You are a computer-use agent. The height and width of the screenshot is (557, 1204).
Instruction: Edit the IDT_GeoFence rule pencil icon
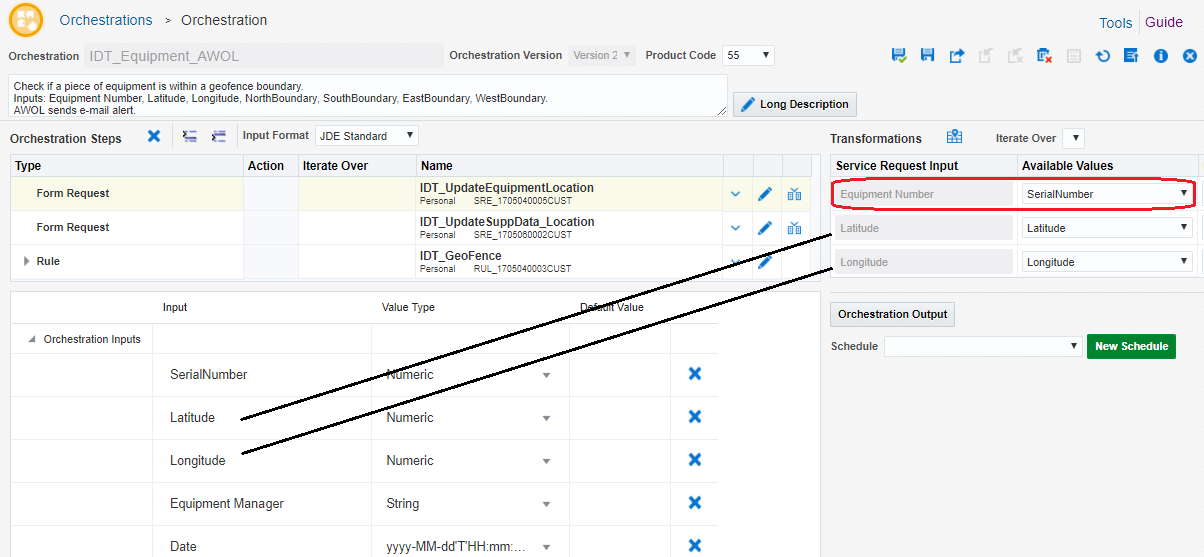[765, 262]
